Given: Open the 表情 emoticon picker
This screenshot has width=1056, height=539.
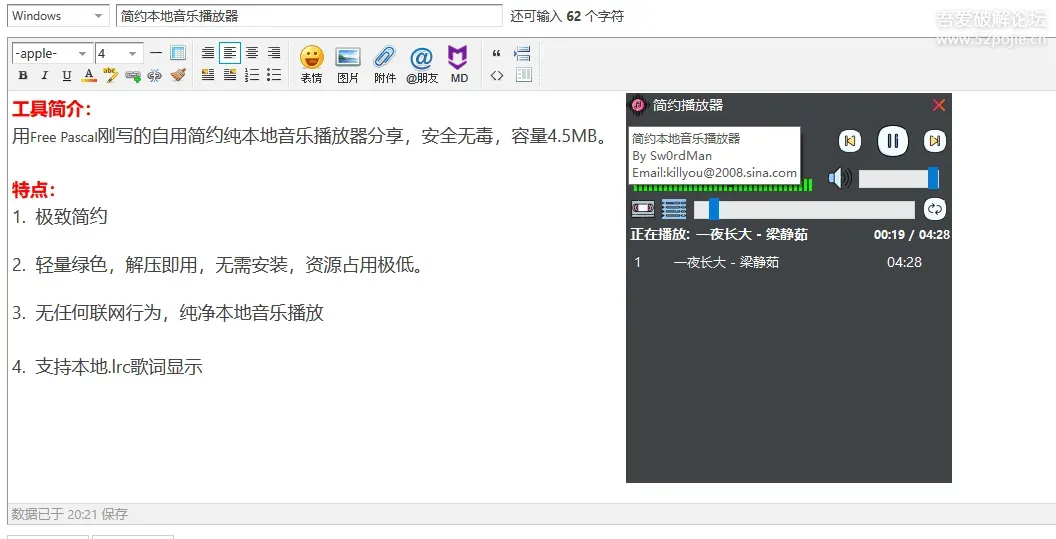Looking at the screenshot, I should tap(311, 65).
